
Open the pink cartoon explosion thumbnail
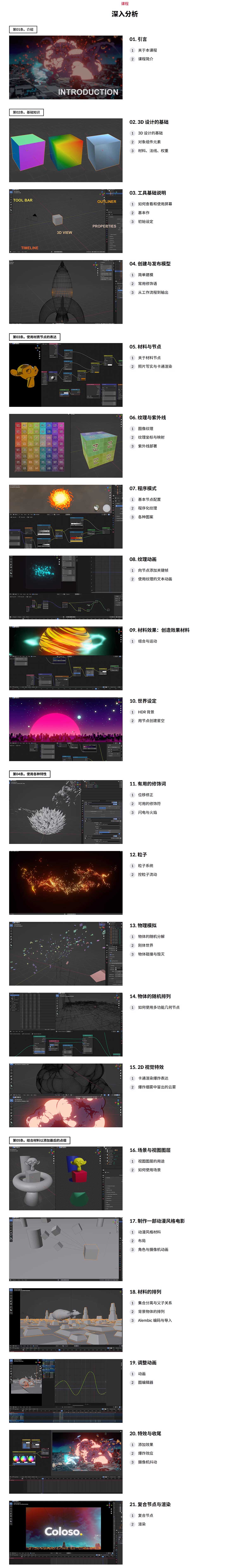tap(66, 1095)
